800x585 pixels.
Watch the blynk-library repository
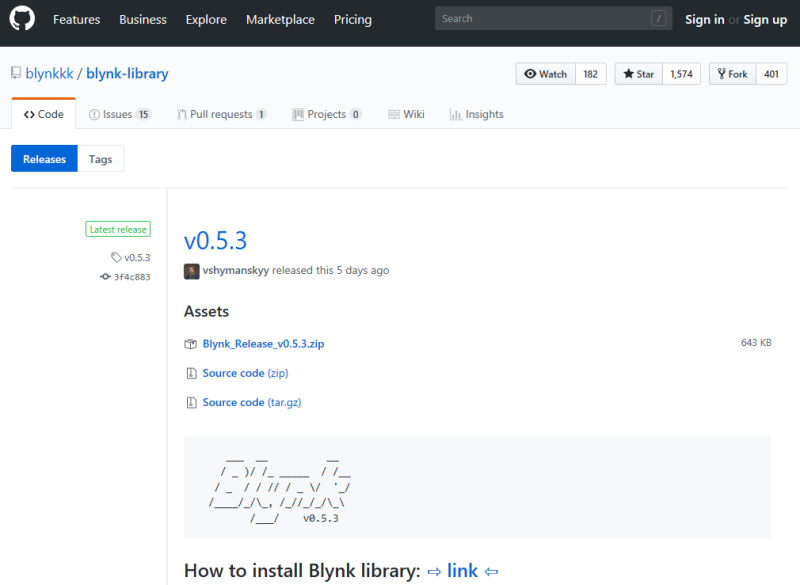coord(545,74)
